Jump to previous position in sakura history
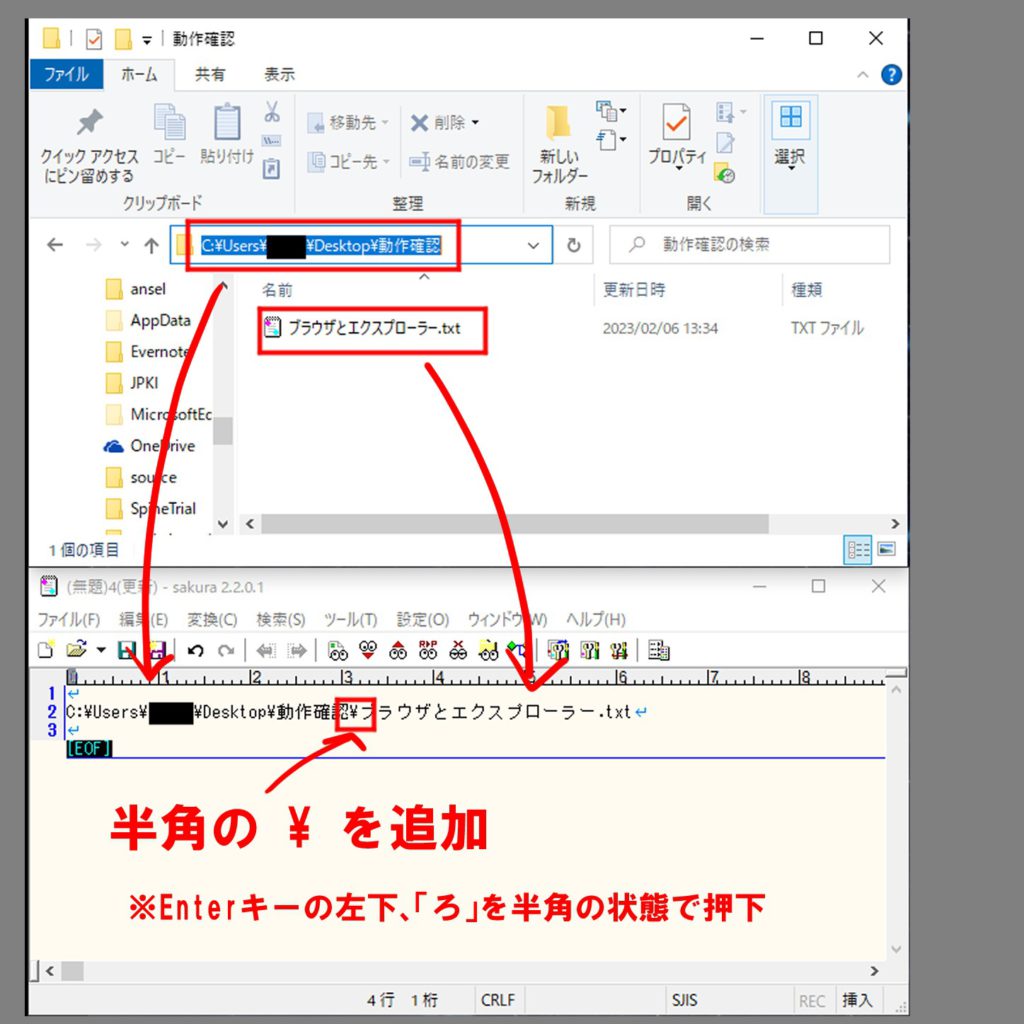1024x1024 pixels. 265,650
